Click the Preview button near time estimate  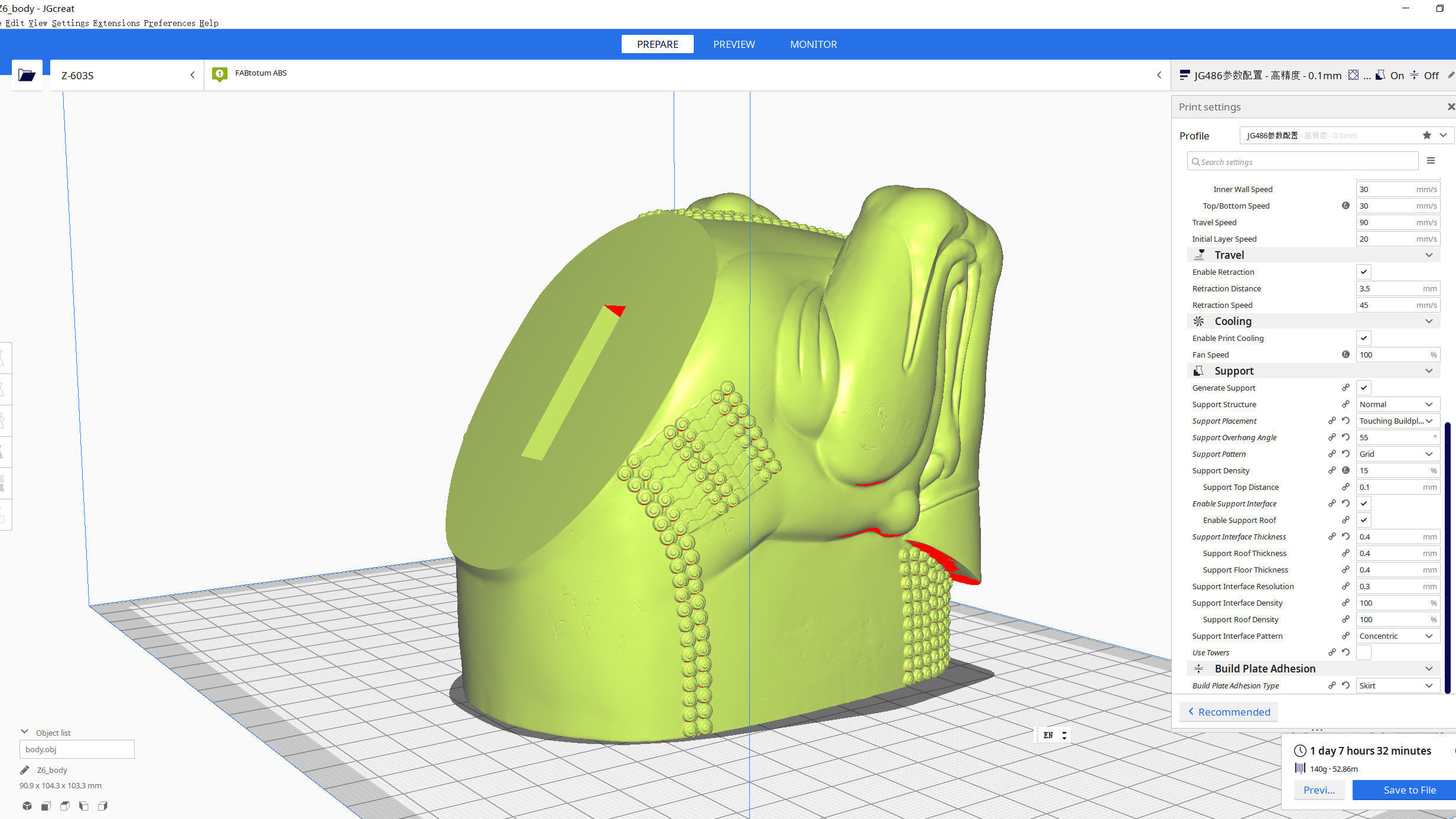1319,790
